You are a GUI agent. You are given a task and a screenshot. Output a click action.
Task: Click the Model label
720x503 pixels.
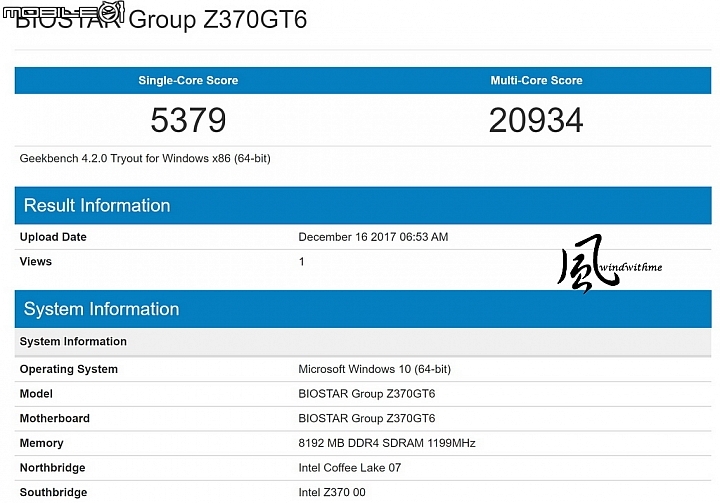pyautogui.click(x=36, y=394)
